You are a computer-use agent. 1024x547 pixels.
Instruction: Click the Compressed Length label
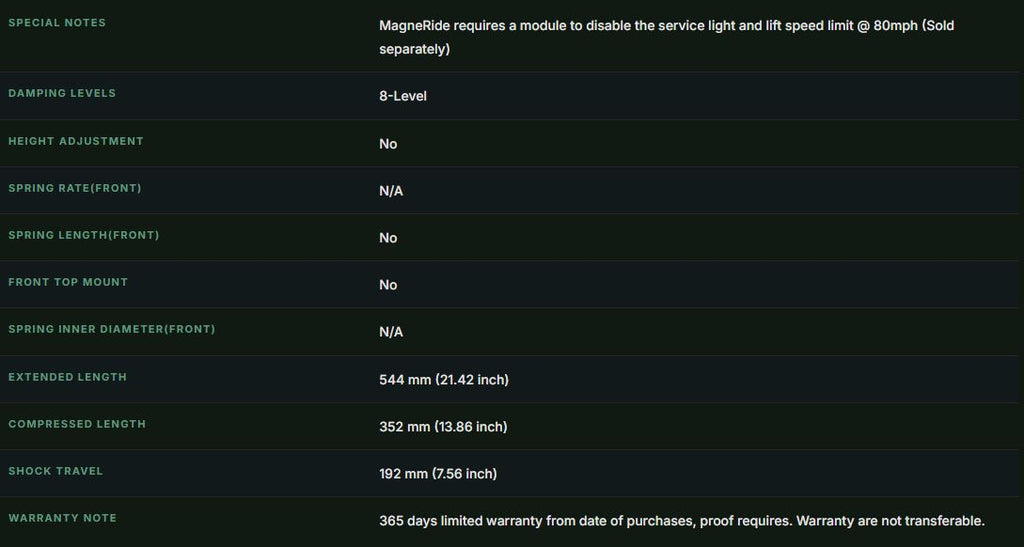(77, 424)
